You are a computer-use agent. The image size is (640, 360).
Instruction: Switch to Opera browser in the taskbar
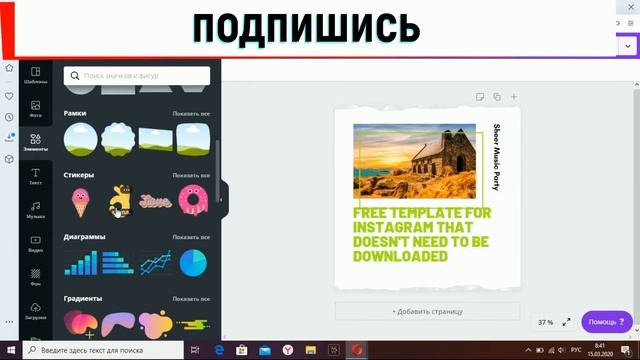pos(357,350)
